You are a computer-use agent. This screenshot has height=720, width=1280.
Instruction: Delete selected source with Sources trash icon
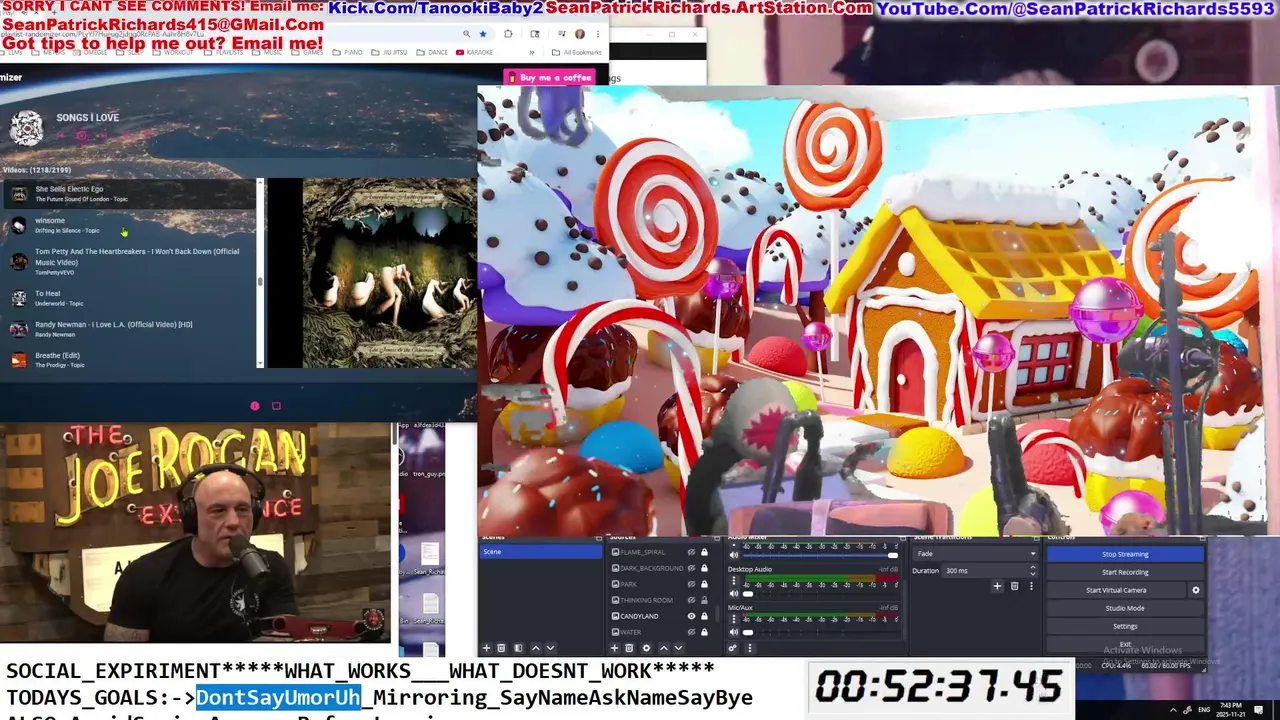pyautogui.click(x=629, y=648)
